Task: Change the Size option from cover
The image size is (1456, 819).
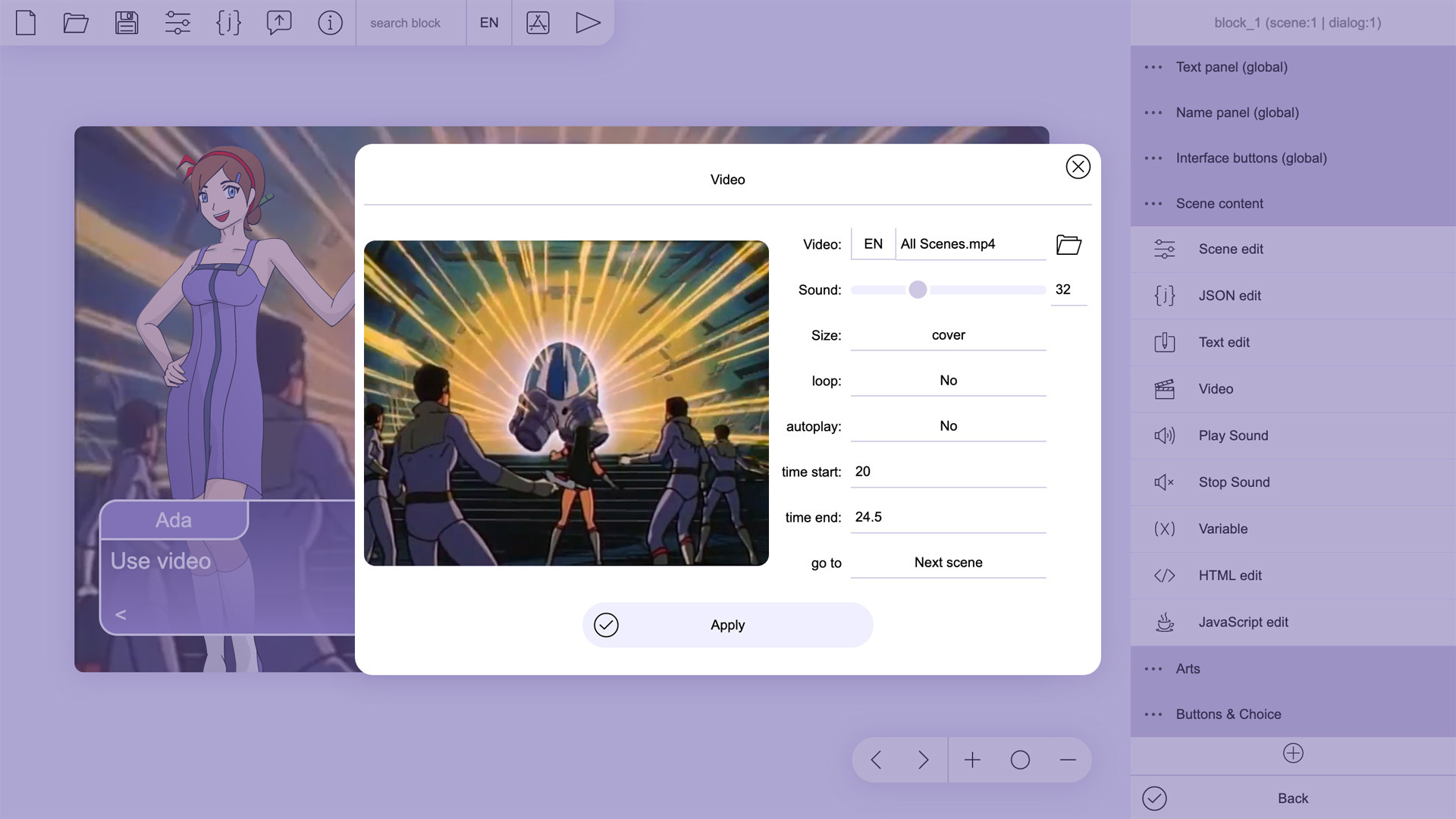Action: (x=948, y=335)
